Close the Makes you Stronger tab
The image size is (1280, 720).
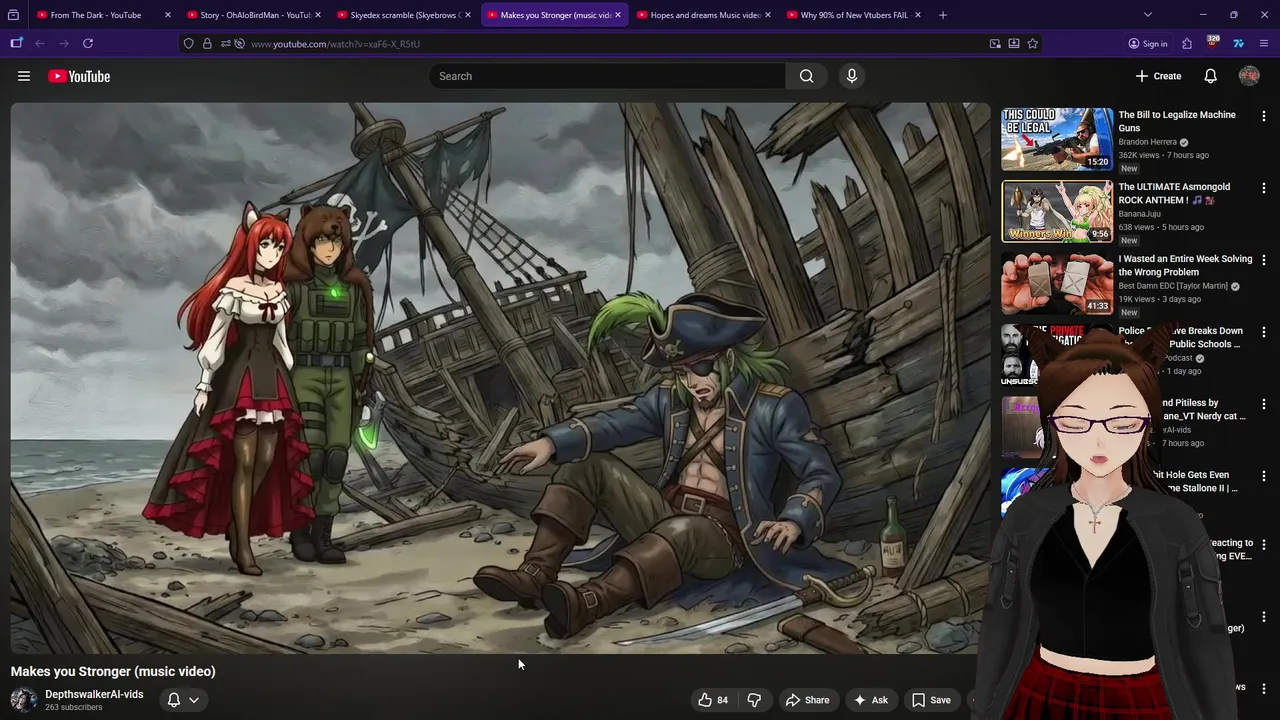point(618,15)
